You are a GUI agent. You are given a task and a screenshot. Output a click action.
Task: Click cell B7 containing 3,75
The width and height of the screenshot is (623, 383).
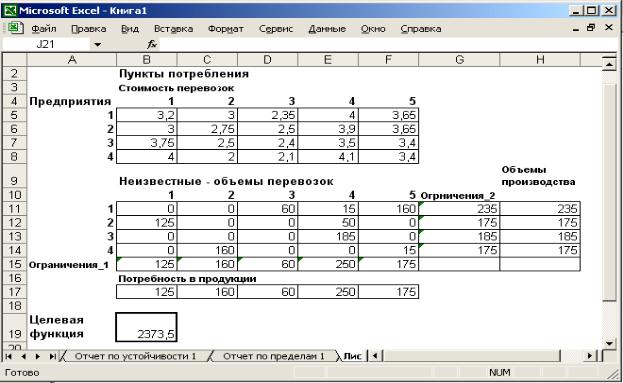(147, 143)
